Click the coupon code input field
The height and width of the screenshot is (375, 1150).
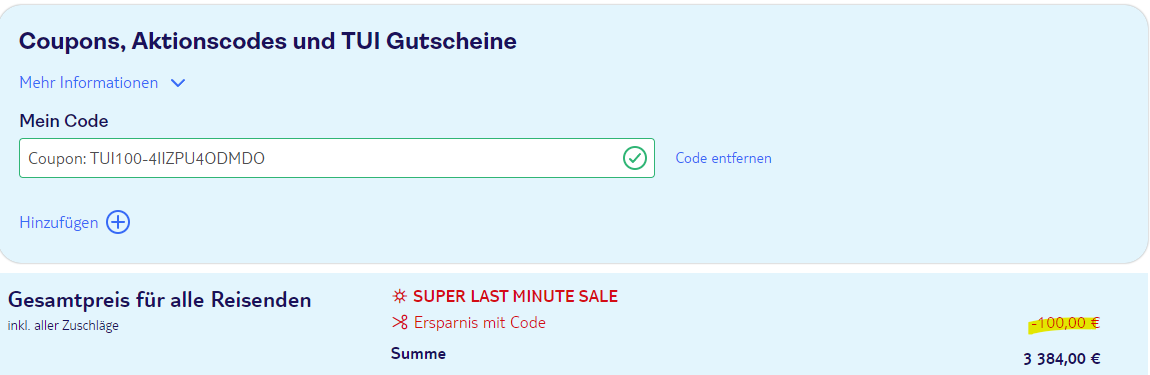337,158
